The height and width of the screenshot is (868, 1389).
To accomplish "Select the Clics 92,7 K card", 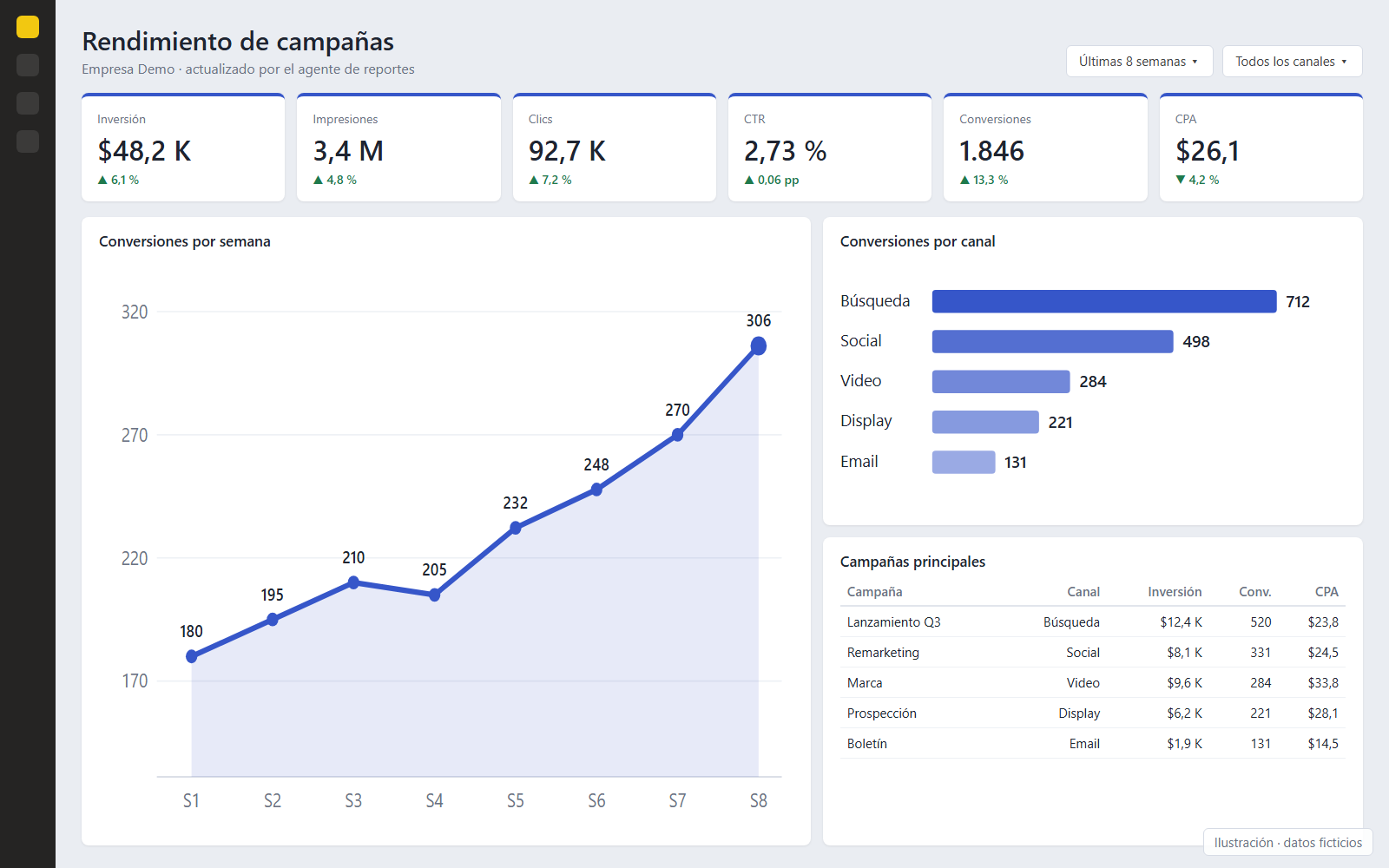I will (x=615, y=148).
